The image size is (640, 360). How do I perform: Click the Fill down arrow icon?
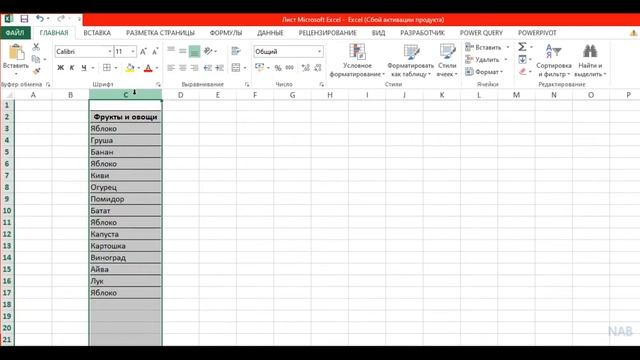click(x=522, y=60)
